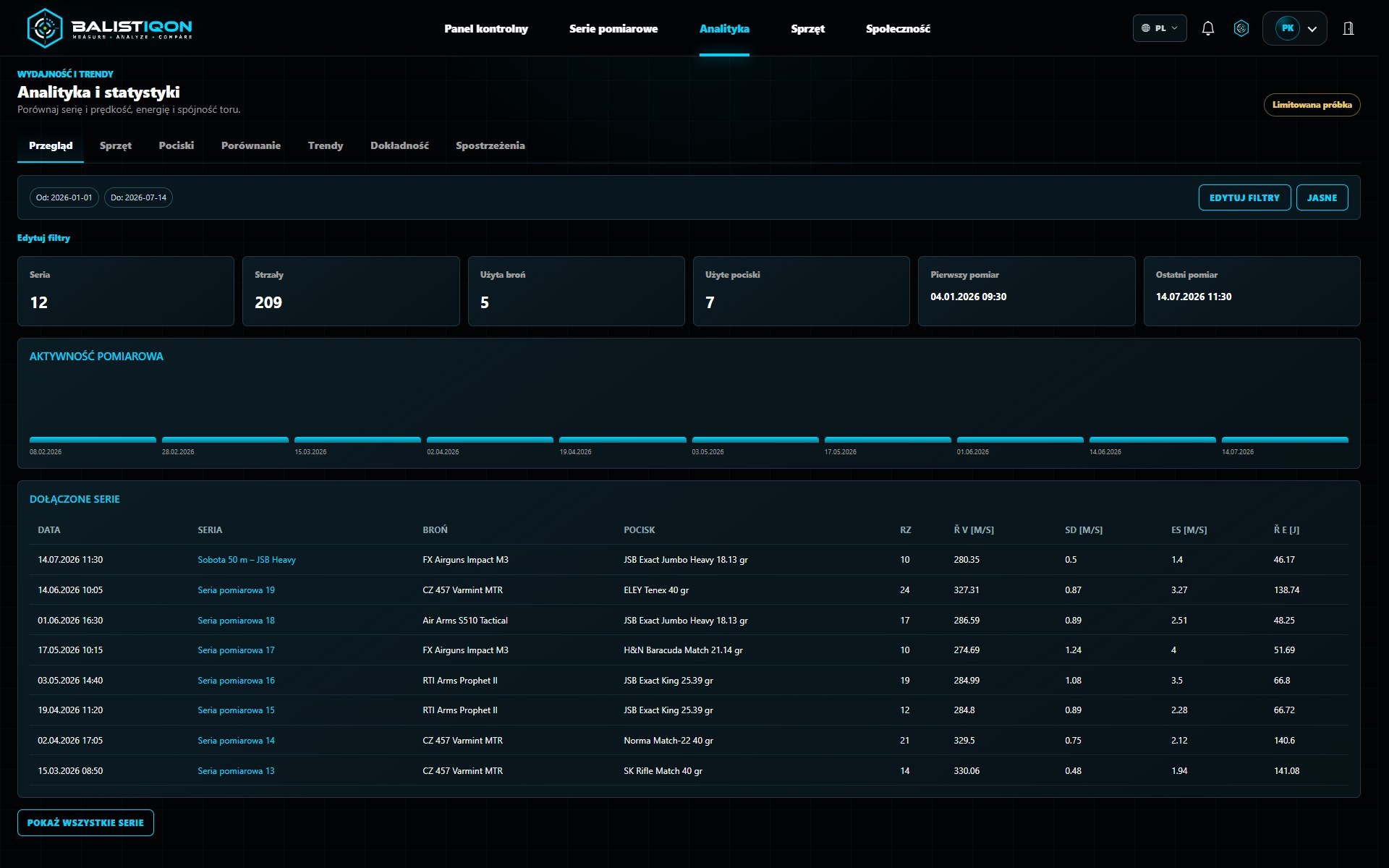Viewport: 1389px width, 868px height.
Task: Click the hexagon badge icon in header
Action: [1241, 28]
